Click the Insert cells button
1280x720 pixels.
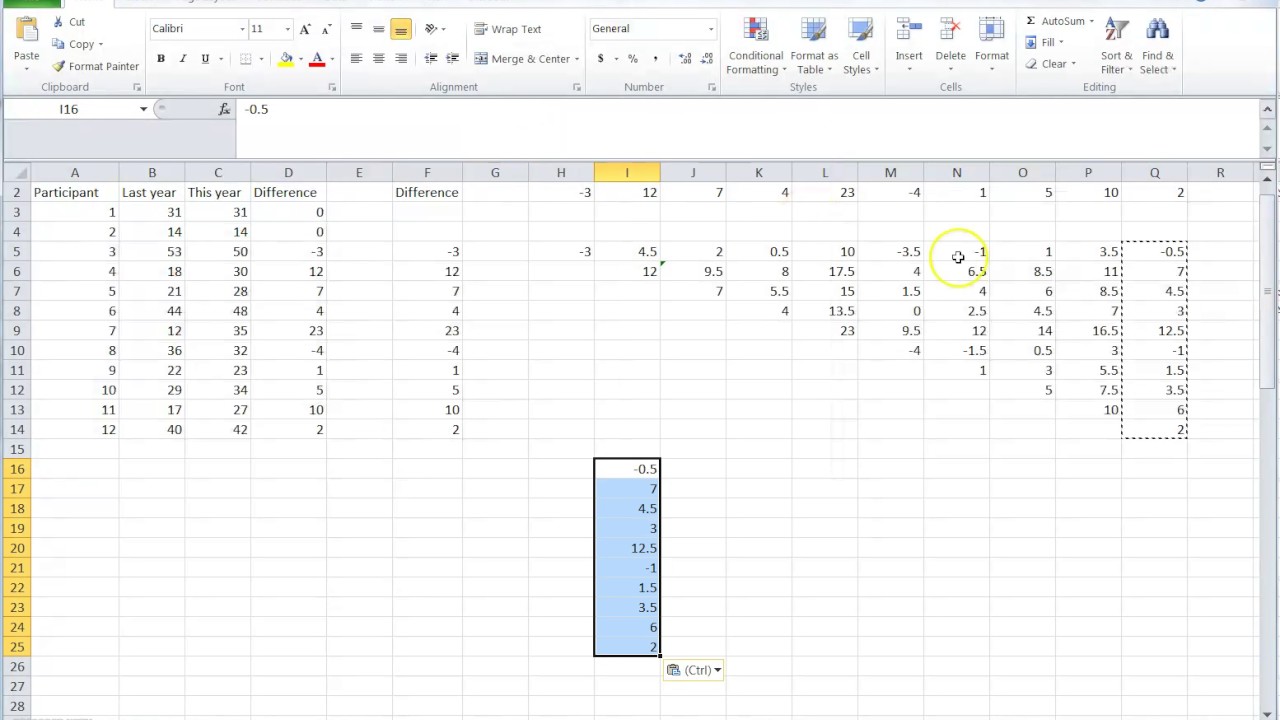click(909, 46)
